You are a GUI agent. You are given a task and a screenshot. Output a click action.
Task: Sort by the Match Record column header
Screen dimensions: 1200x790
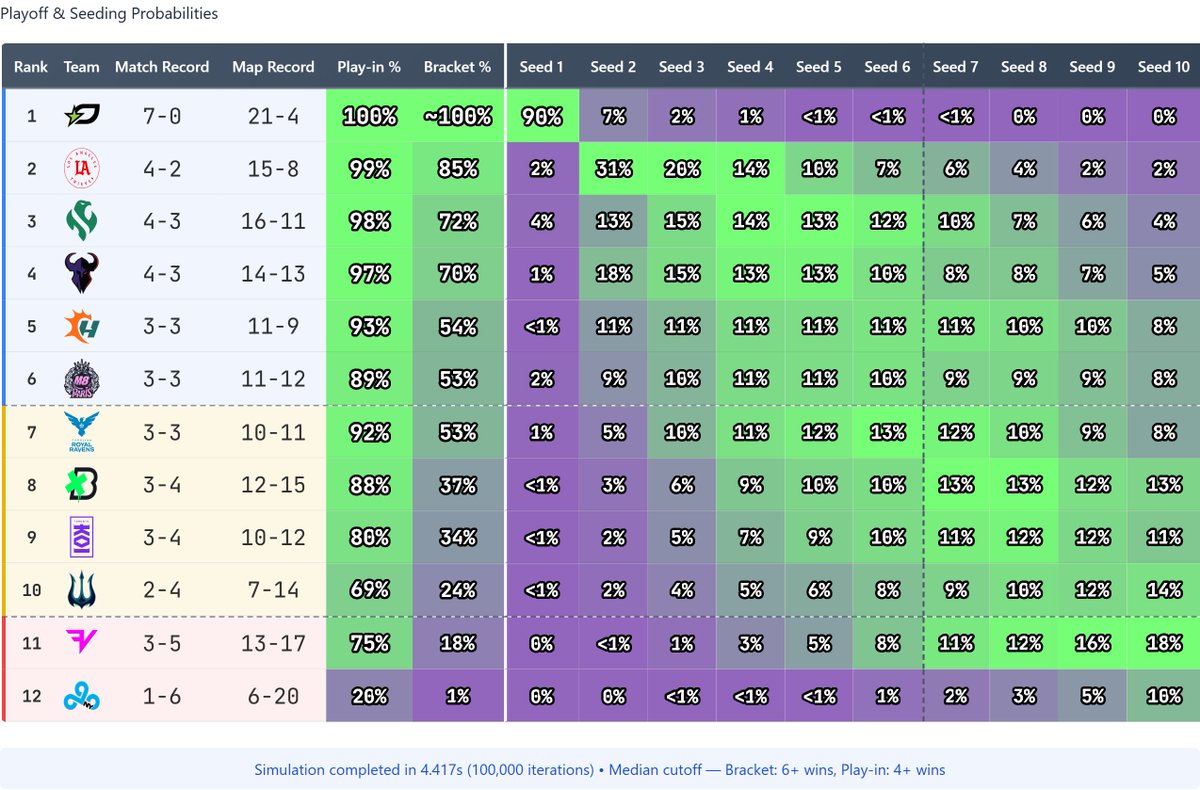tap(162, 67)
